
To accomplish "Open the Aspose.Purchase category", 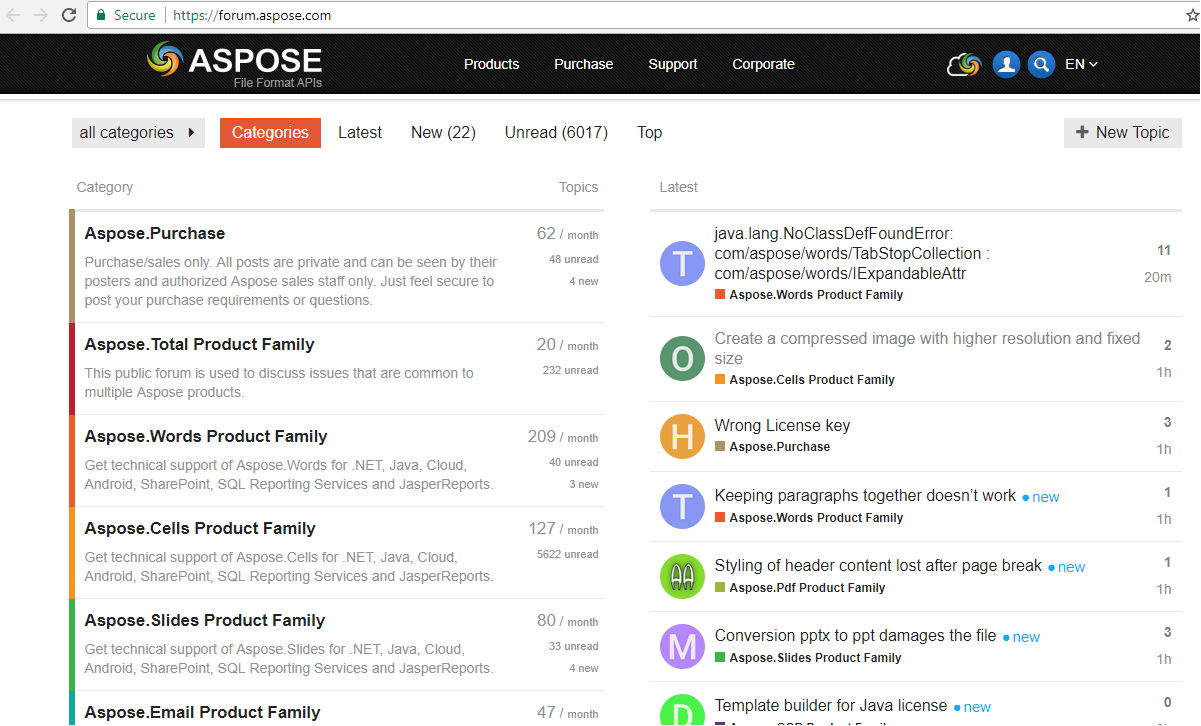I will (x=155, y=233).
